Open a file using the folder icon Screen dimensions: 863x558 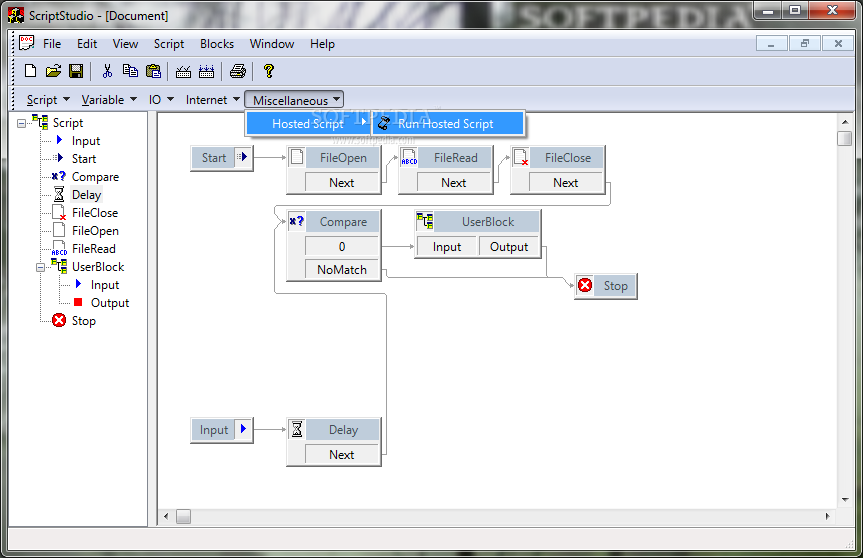click(x=53, y=70)
